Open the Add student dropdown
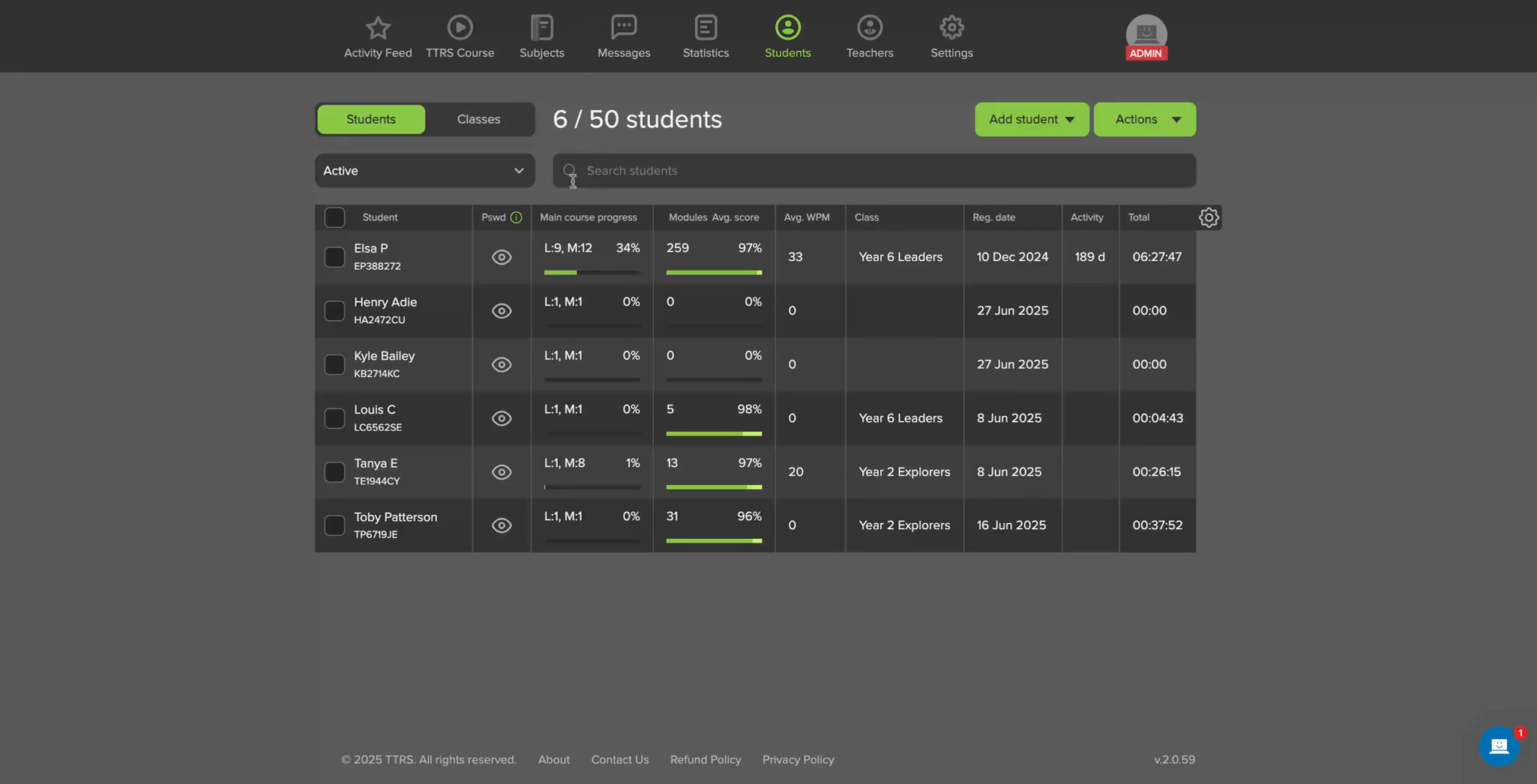The image size is (1537, 784). (1032, 119)
